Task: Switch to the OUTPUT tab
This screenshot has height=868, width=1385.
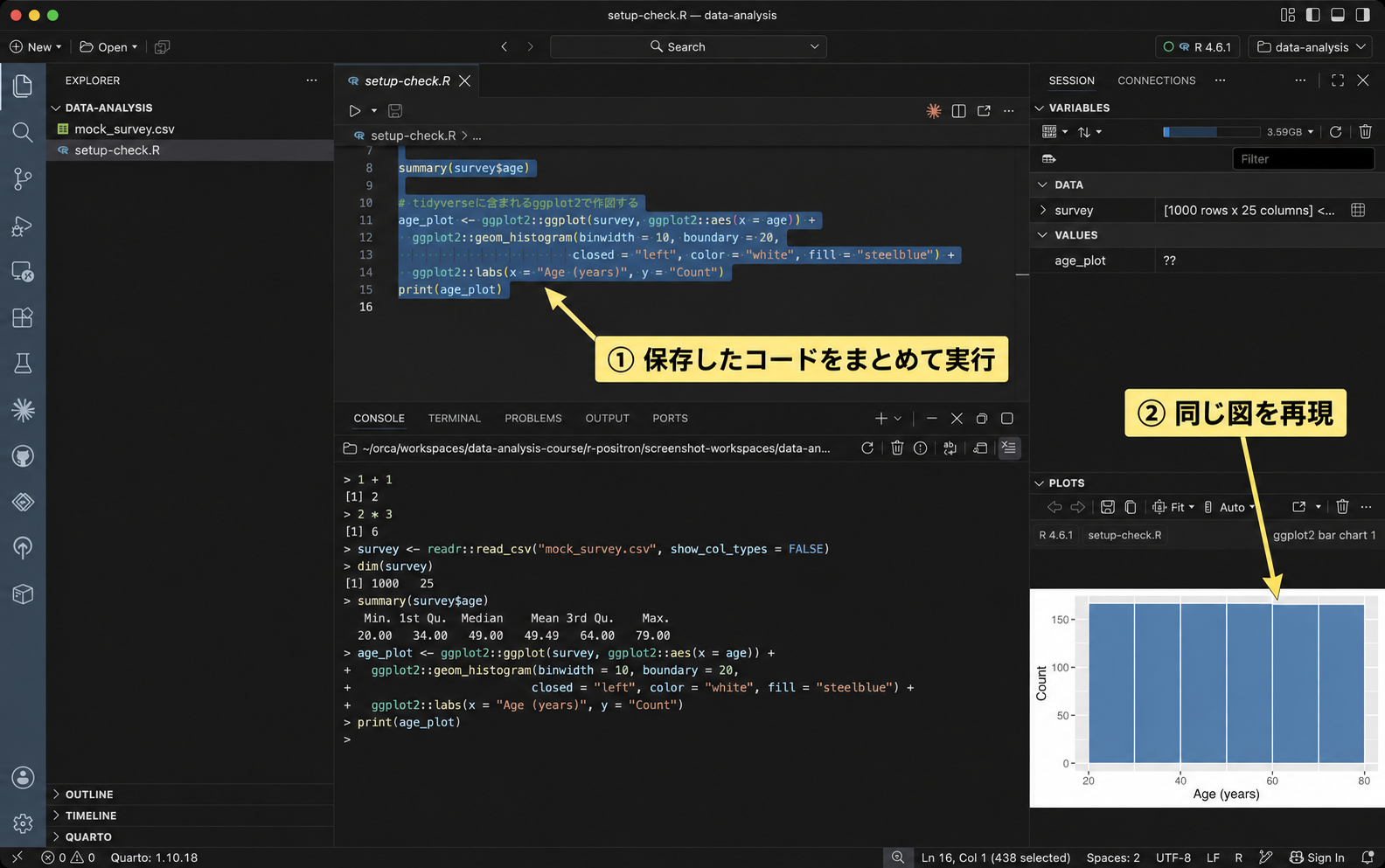Action: pos(607,419)
